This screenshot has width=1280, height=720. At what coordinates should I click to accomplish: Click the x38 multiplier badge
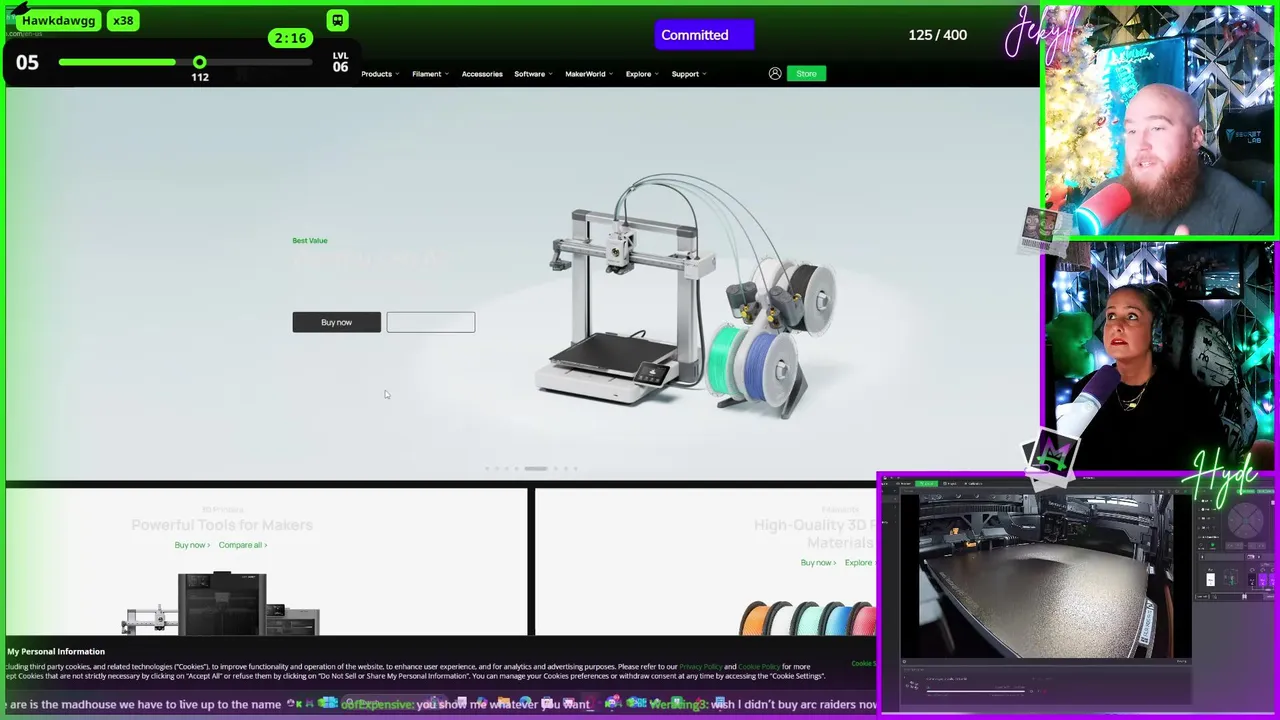pyautogui.click(x=123, y=20)
